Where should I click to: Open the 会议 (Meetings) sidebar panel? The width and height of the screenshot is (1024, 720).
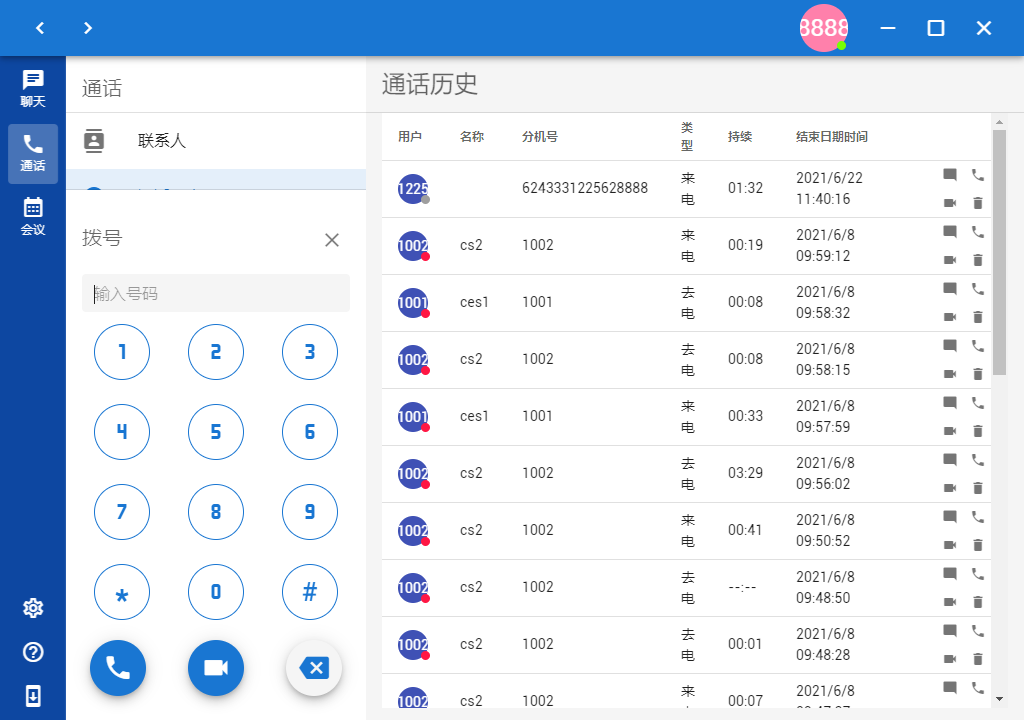point(33,210)
